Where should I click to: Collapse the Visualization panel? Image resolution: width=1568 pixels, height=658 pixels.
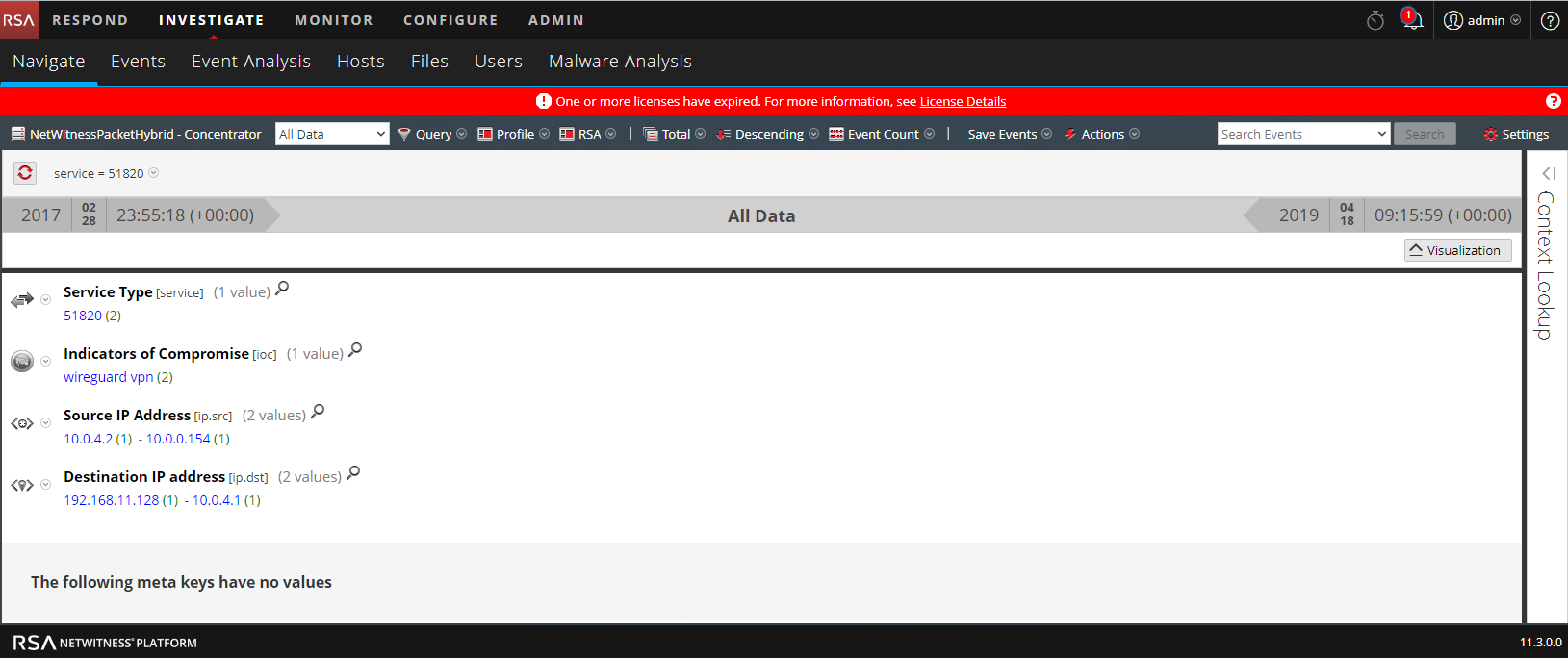(x=1457, y=250)
